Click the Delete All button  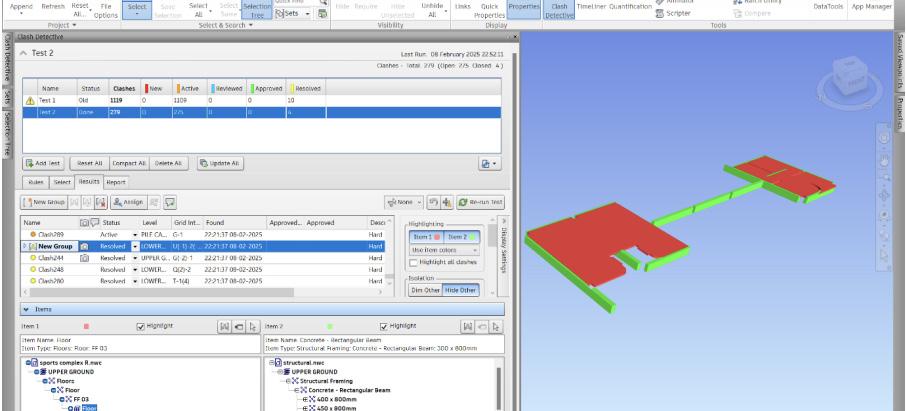tap(169, 164)
